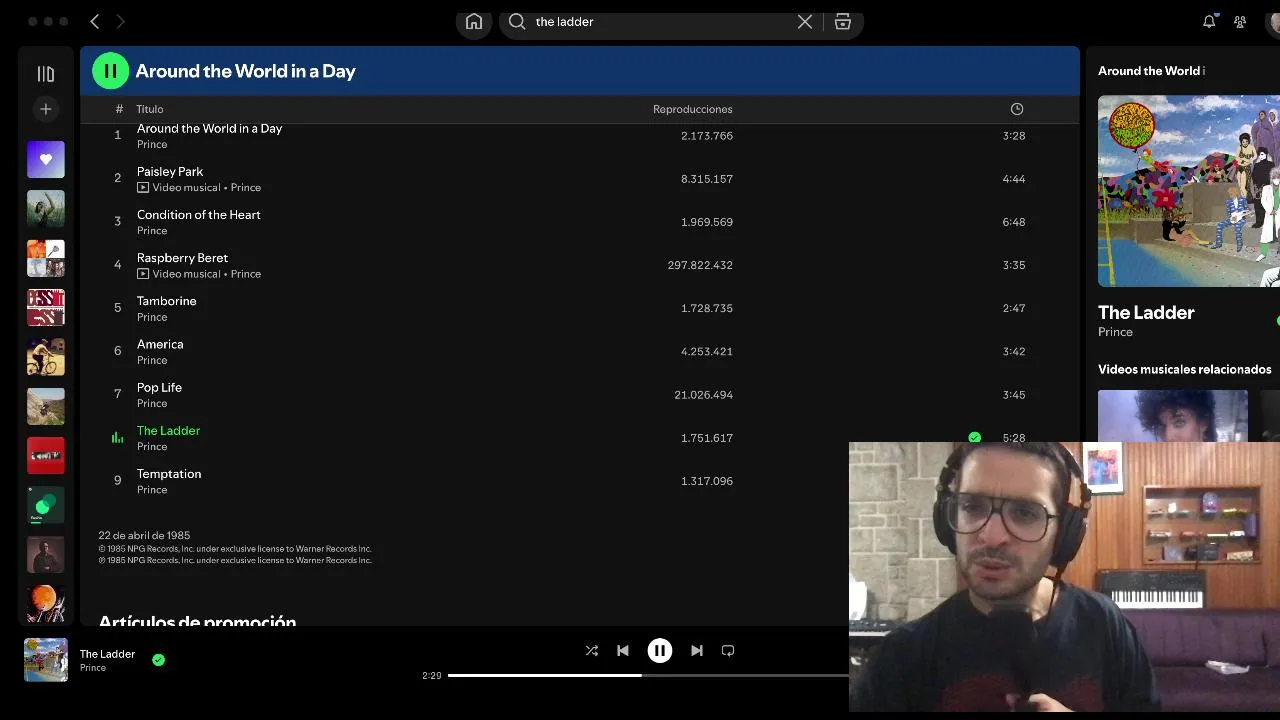
Task: Pause playback in the player bar
Action: tap(660, 650)
